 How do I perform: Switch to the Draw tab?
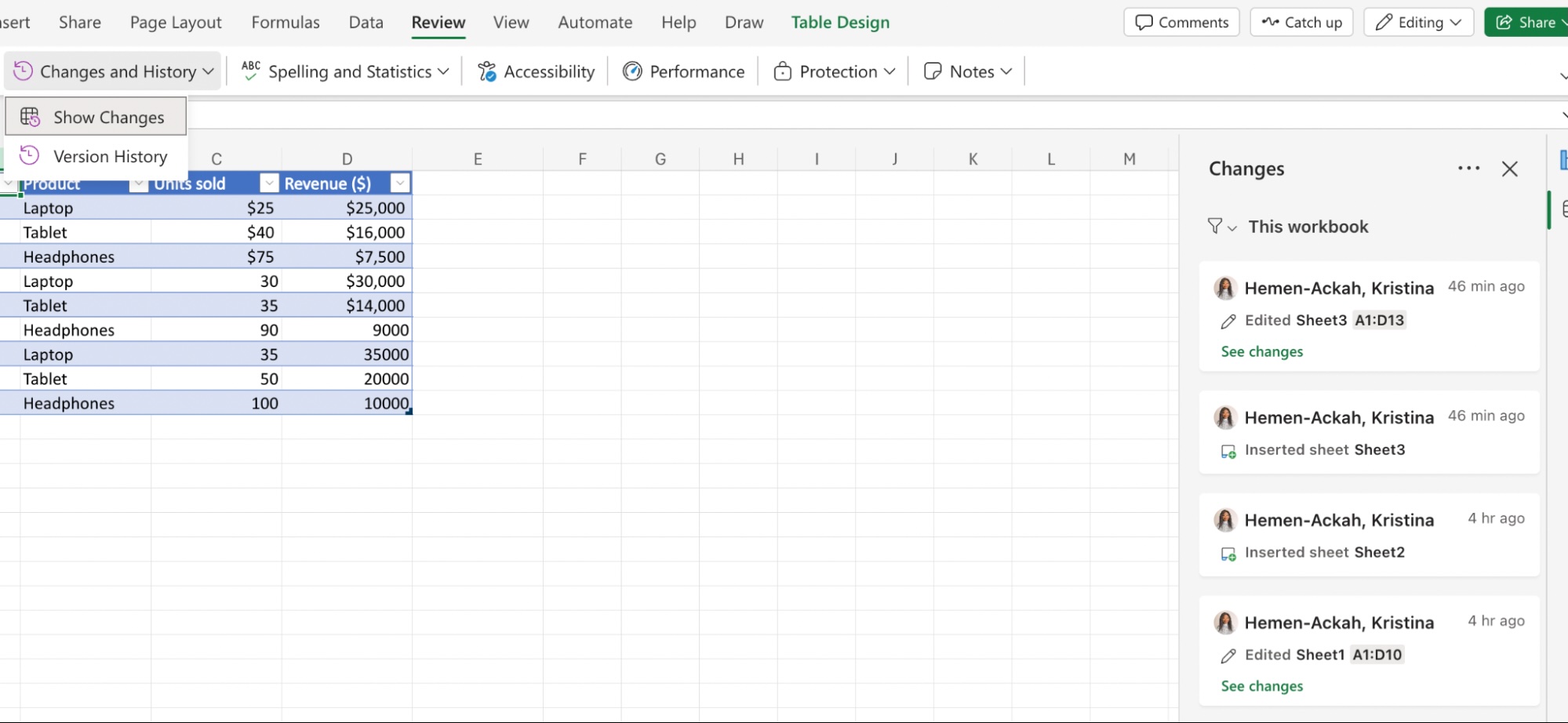(744, 23)
